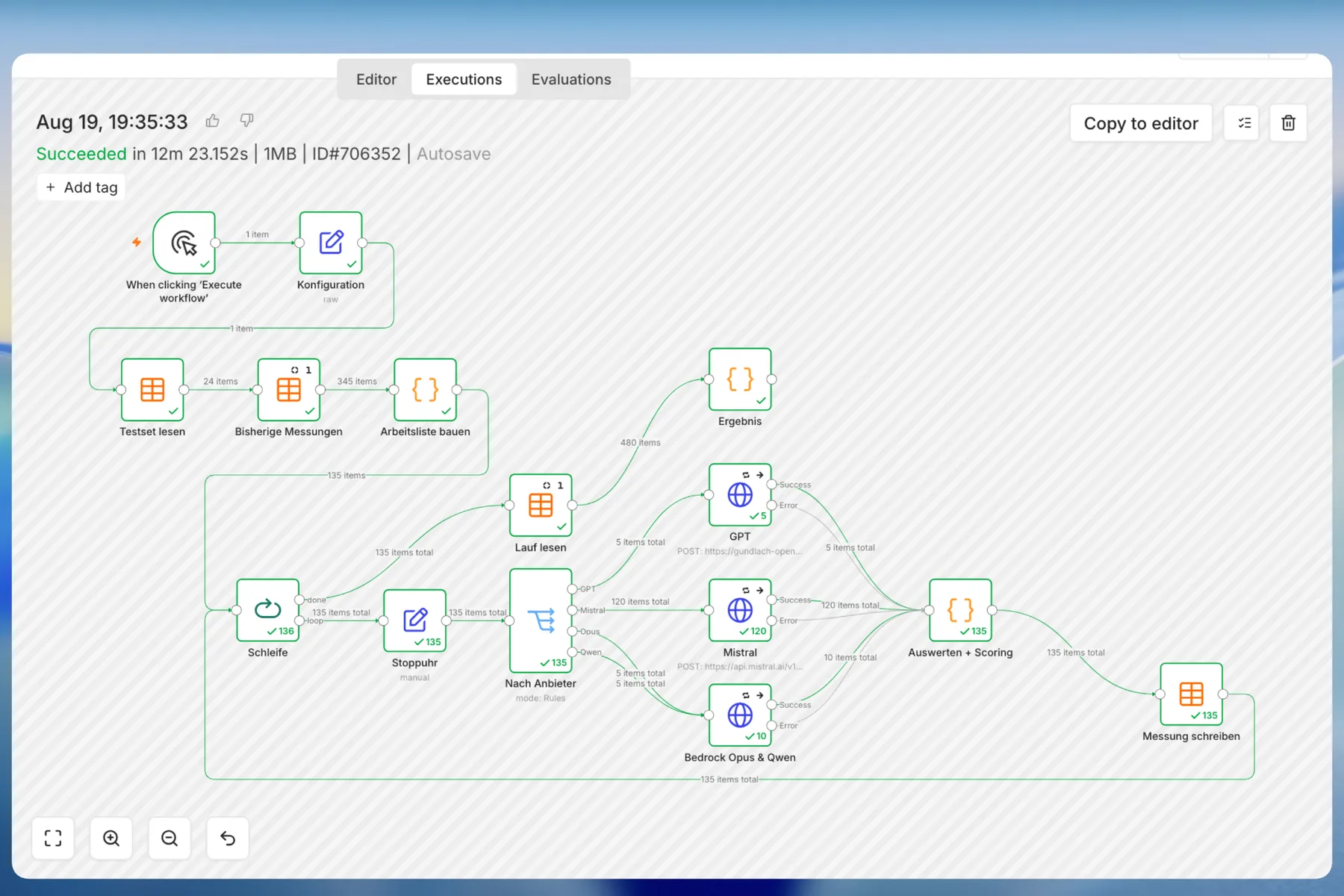Click the Schleife done output connector
This screenshot has width=1344, height=896.
[299, 600]
